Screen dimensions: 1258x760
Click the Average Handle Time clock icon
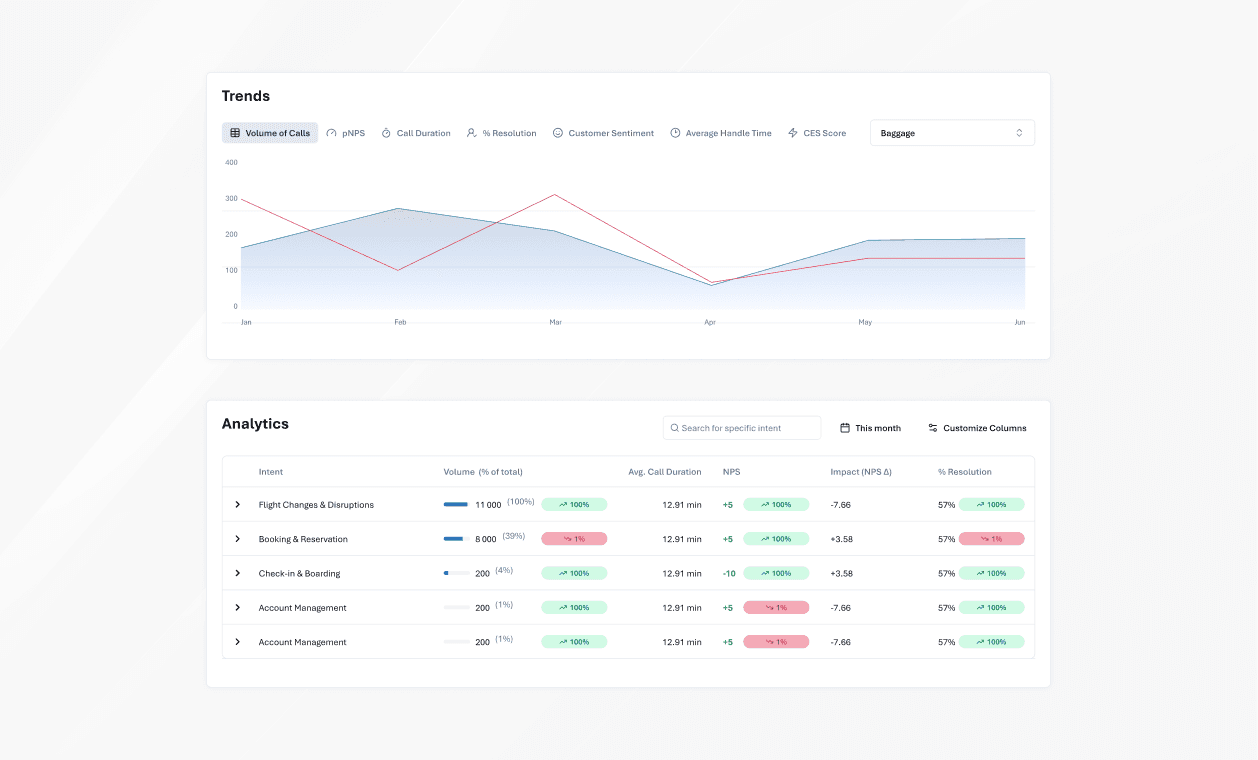(676, 132)
